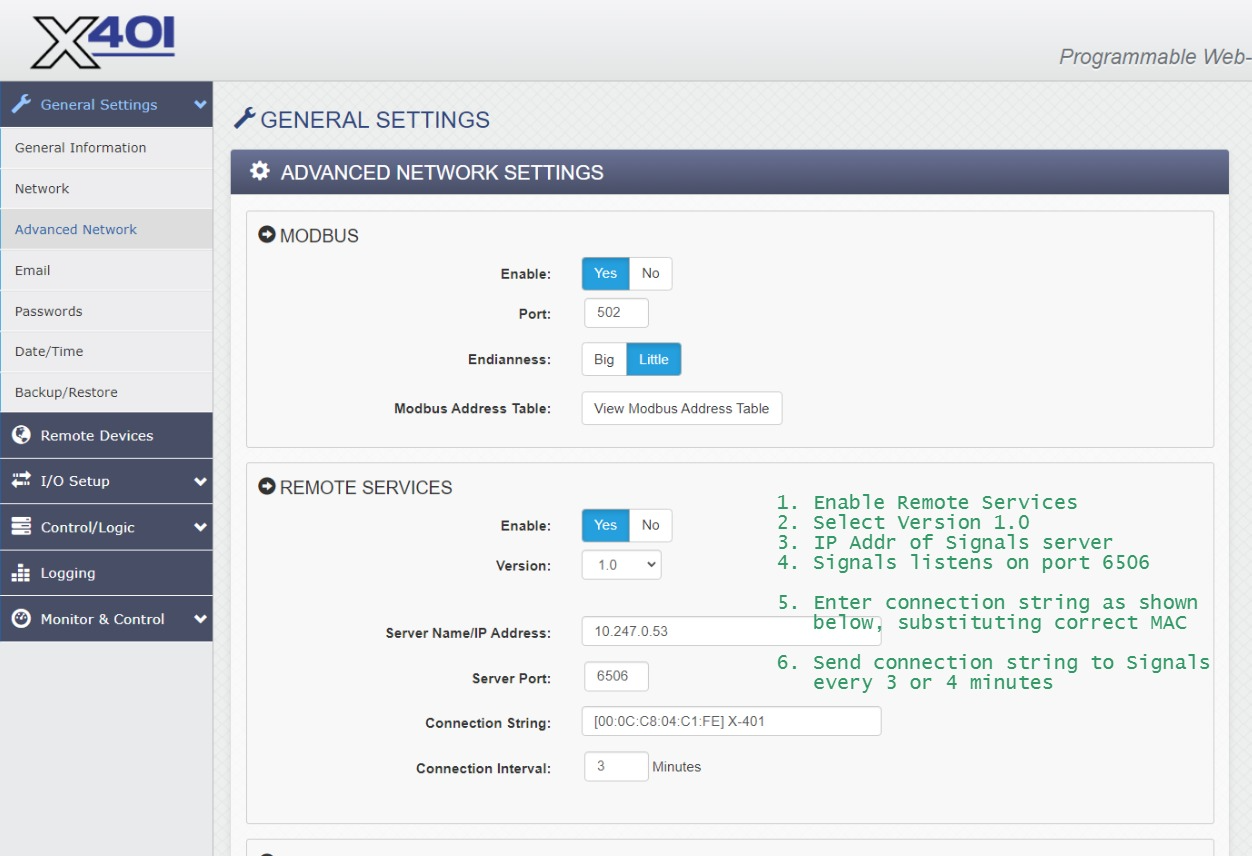
Task: Click the arrow icon next to REMOTE SERVICES
Action: (267, 487)
